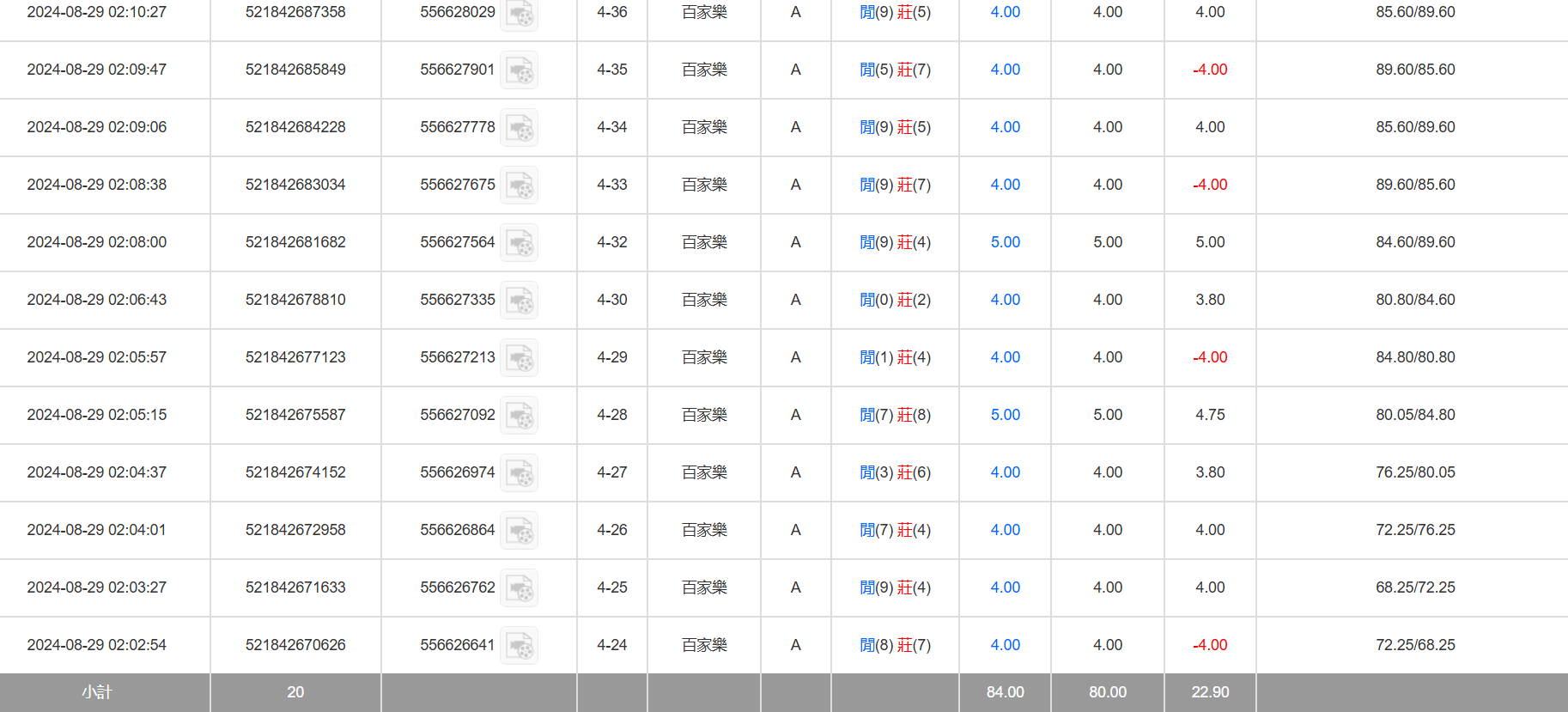Click result 閒(1) 莊(4) in row 4-29
The width and height of the screenshot is (1568, 712).
pos(895,357)
